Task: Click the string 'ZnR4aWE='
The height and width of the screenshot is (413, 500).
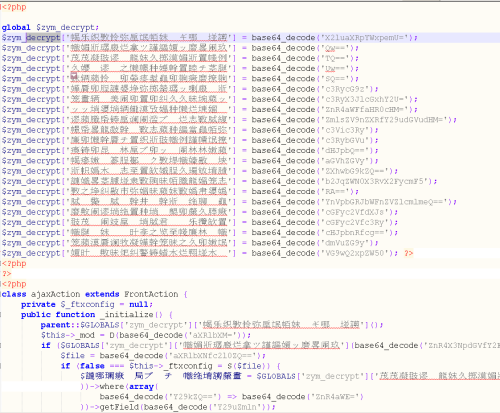Action: click(x=337, y=397)
